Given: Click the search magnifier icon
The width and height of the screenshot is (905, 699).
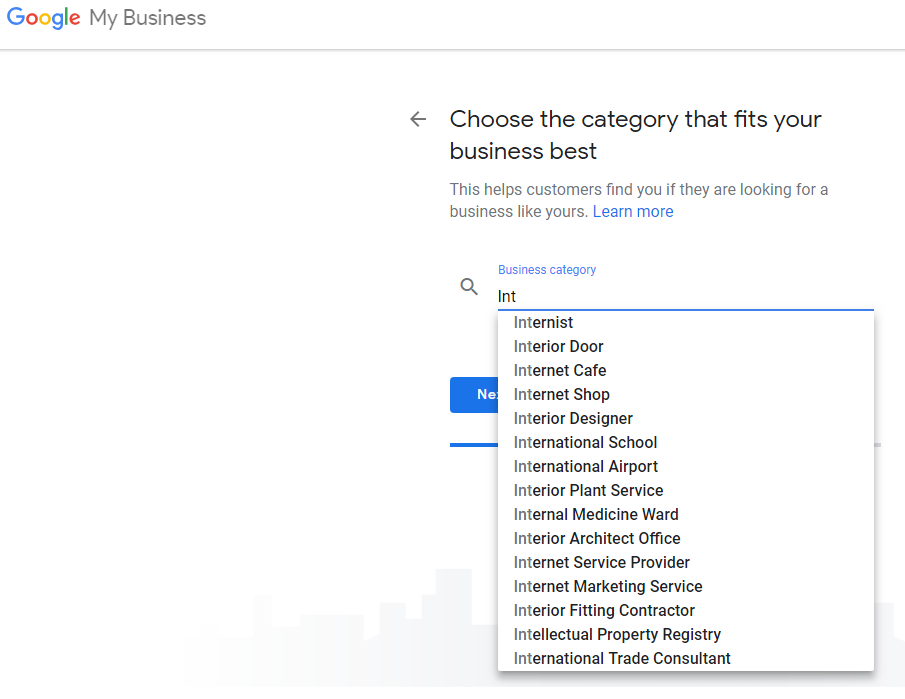Looking at the screenshot, I should click(x=469, y=287).
